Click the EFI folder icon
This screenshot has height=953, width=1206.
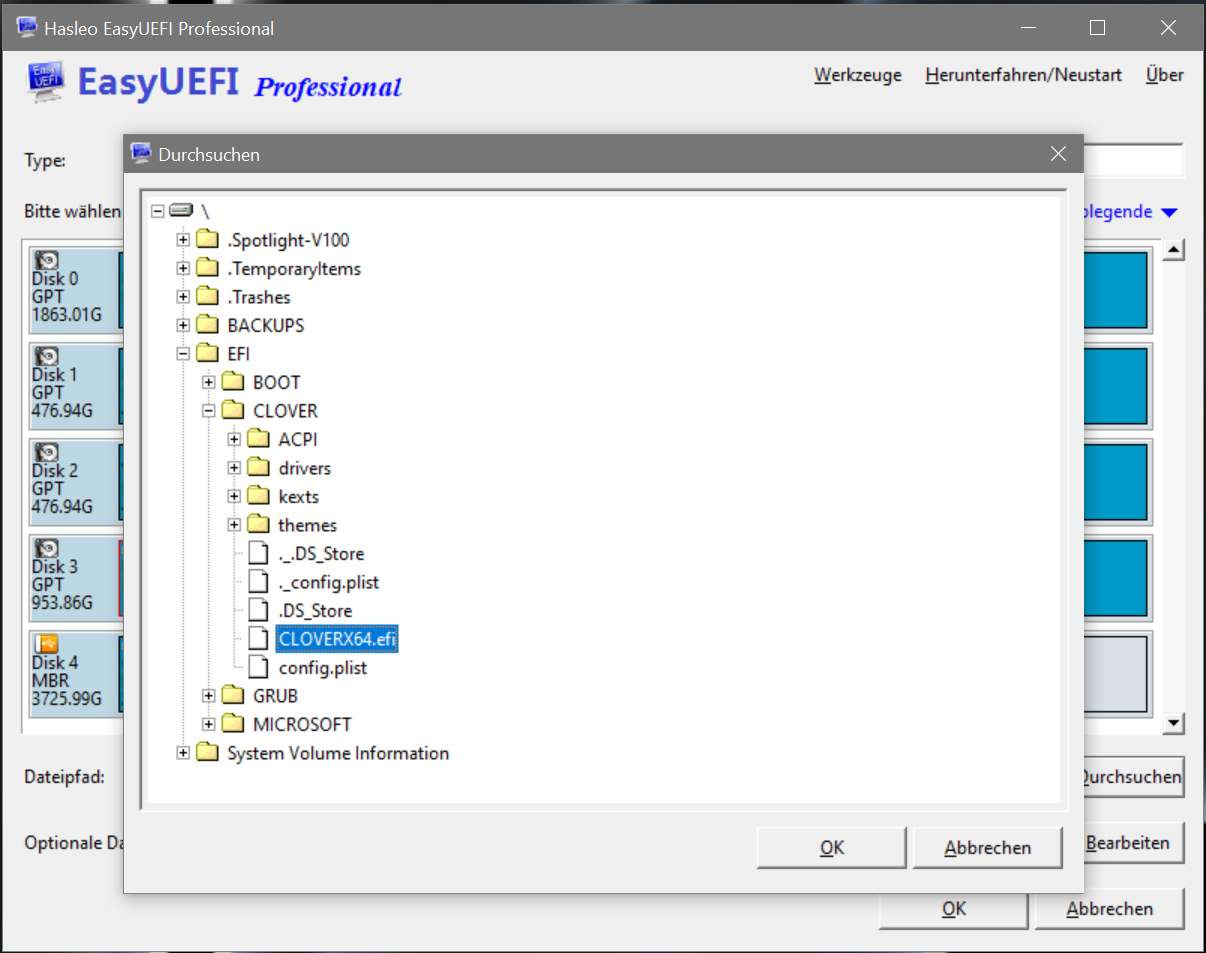click(207, 354)
